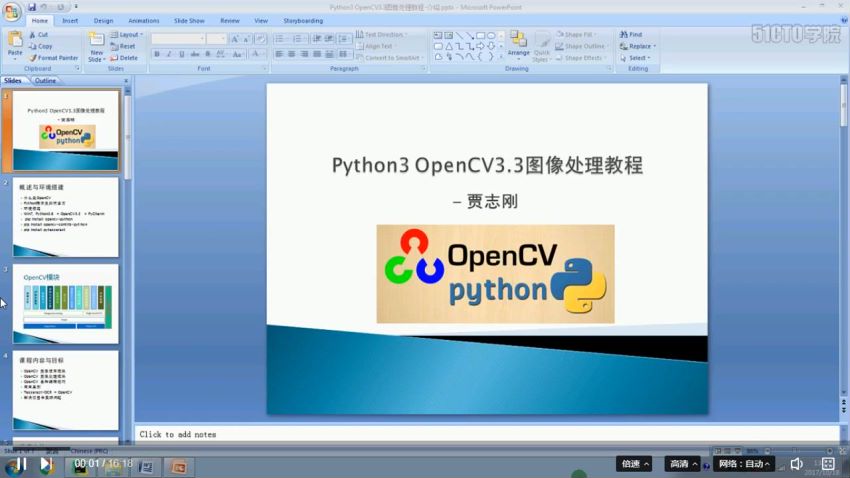
Task: Select the right arrow shape in the gallery
Action: click(480, 47)
